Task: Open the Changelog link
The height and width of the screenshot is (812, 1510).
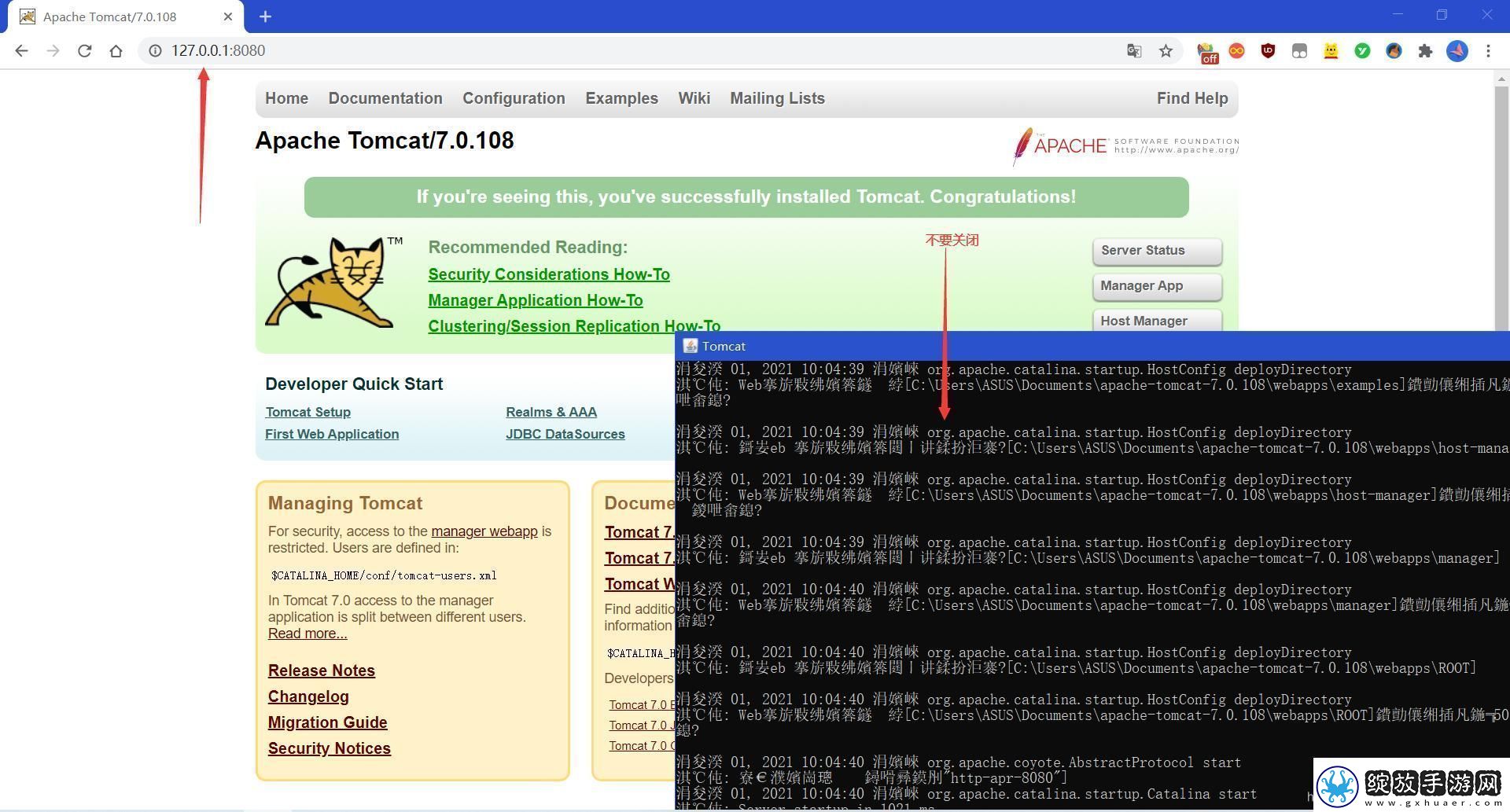Action: [308, 696]
